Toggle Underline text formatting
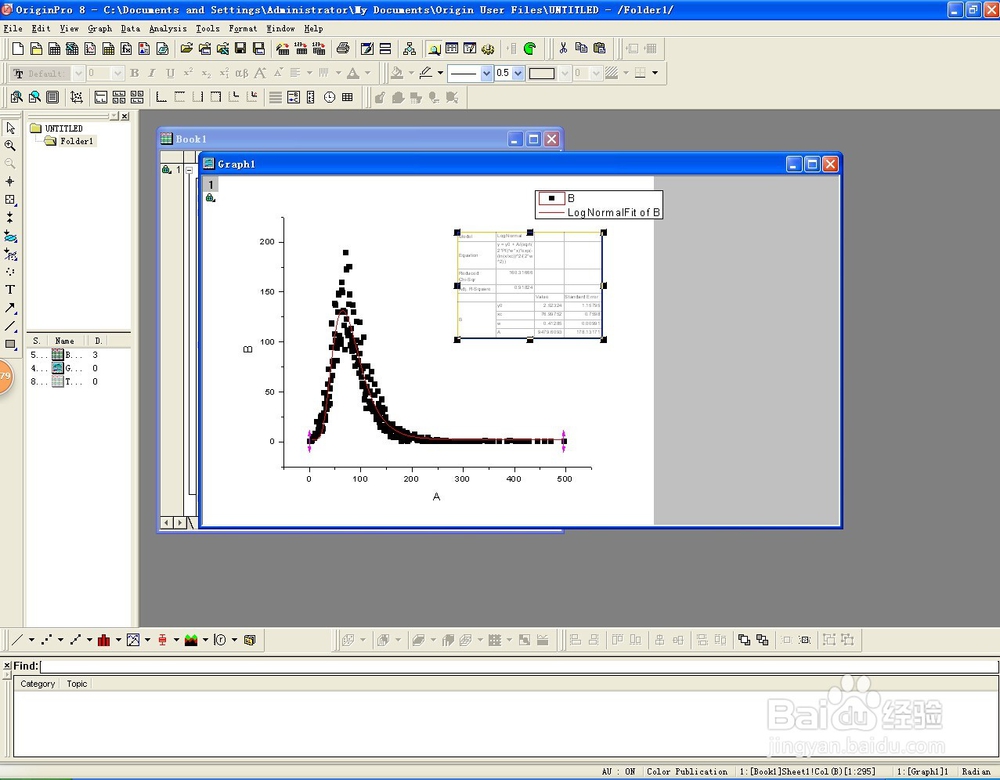Screen dimensions: 1000x780 pyautogui.click(x=170, y=73)
